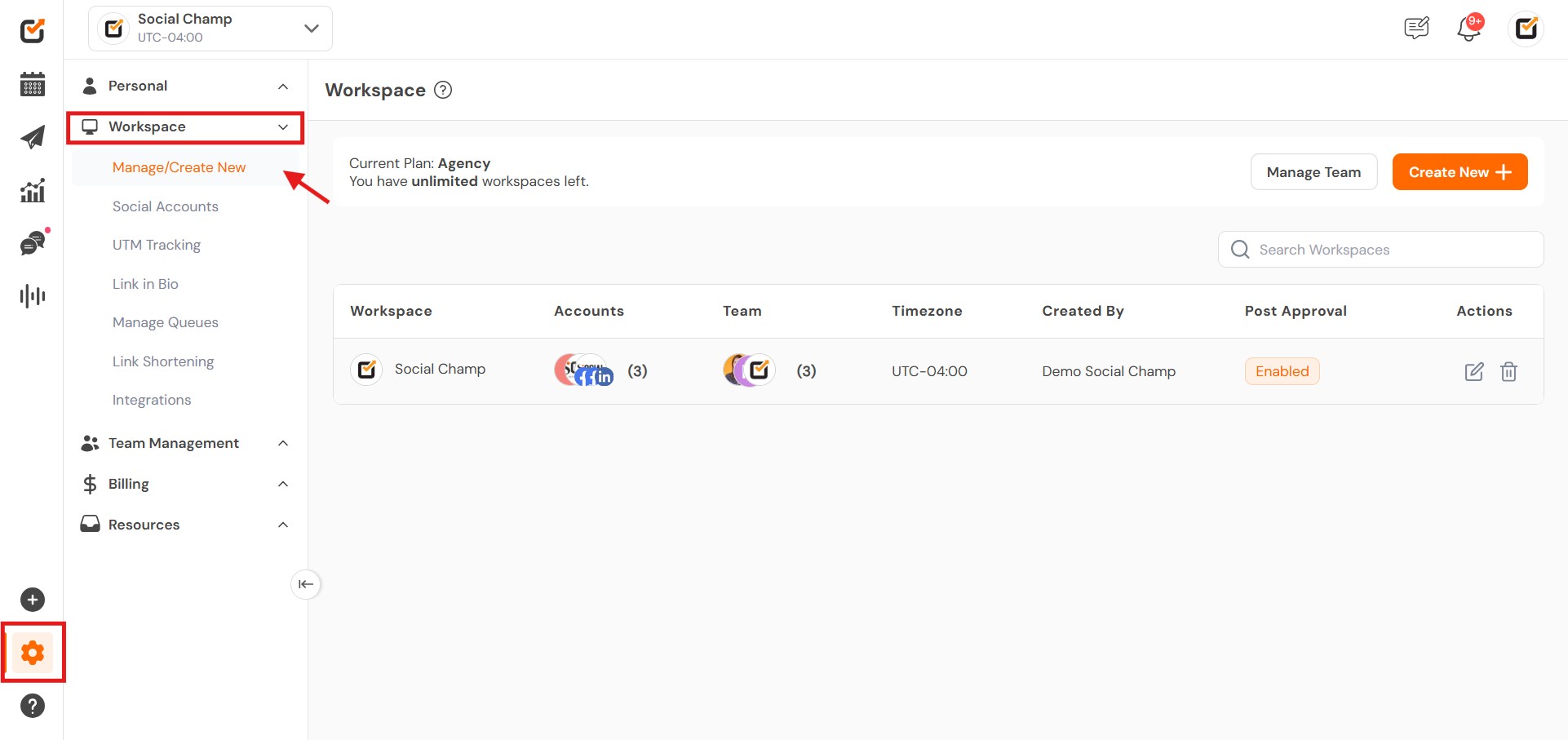
Task: Open the UTM Tracking menu item
Action: coord(157,245)
